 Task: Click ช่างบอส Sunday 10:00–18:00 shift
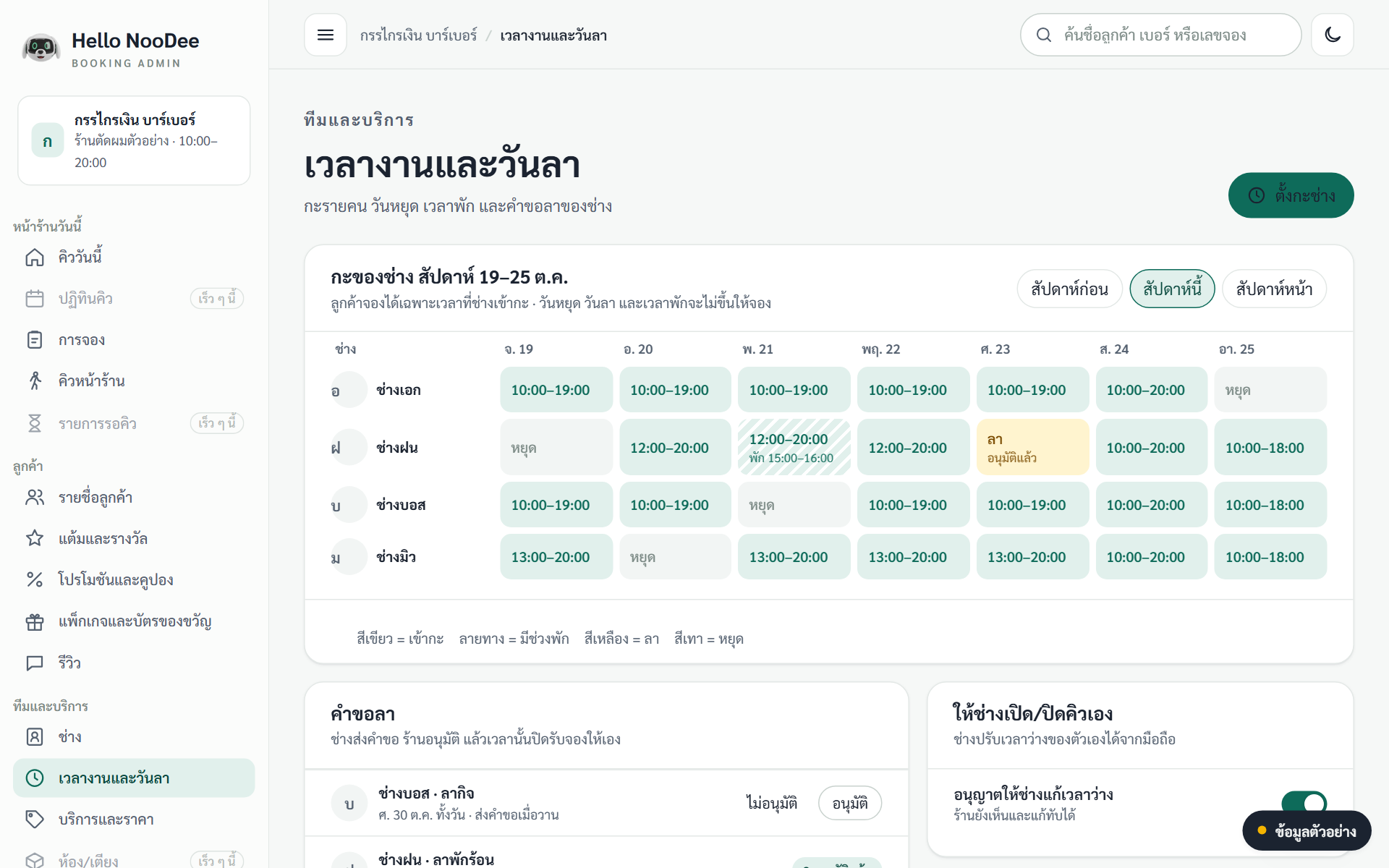pyautogui.click(x=1270, y=505)
